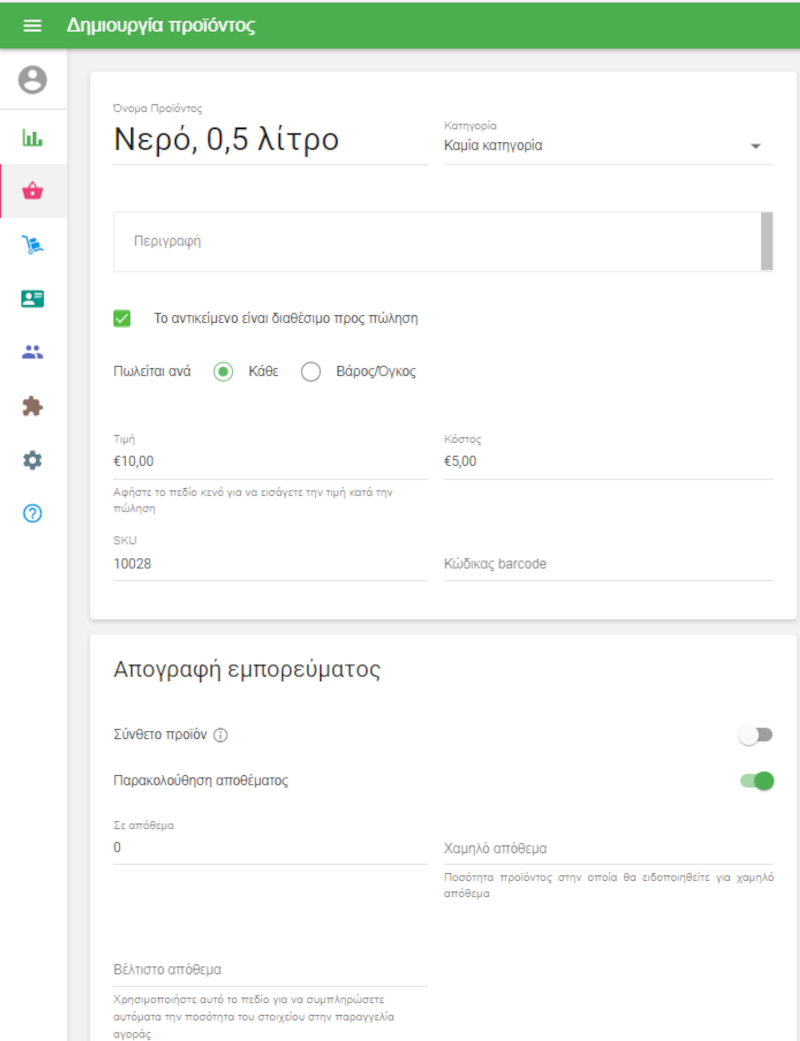The image size is (800, 1041).
Task: Click the Κώδικας barcode field
Action: (608, 564)
